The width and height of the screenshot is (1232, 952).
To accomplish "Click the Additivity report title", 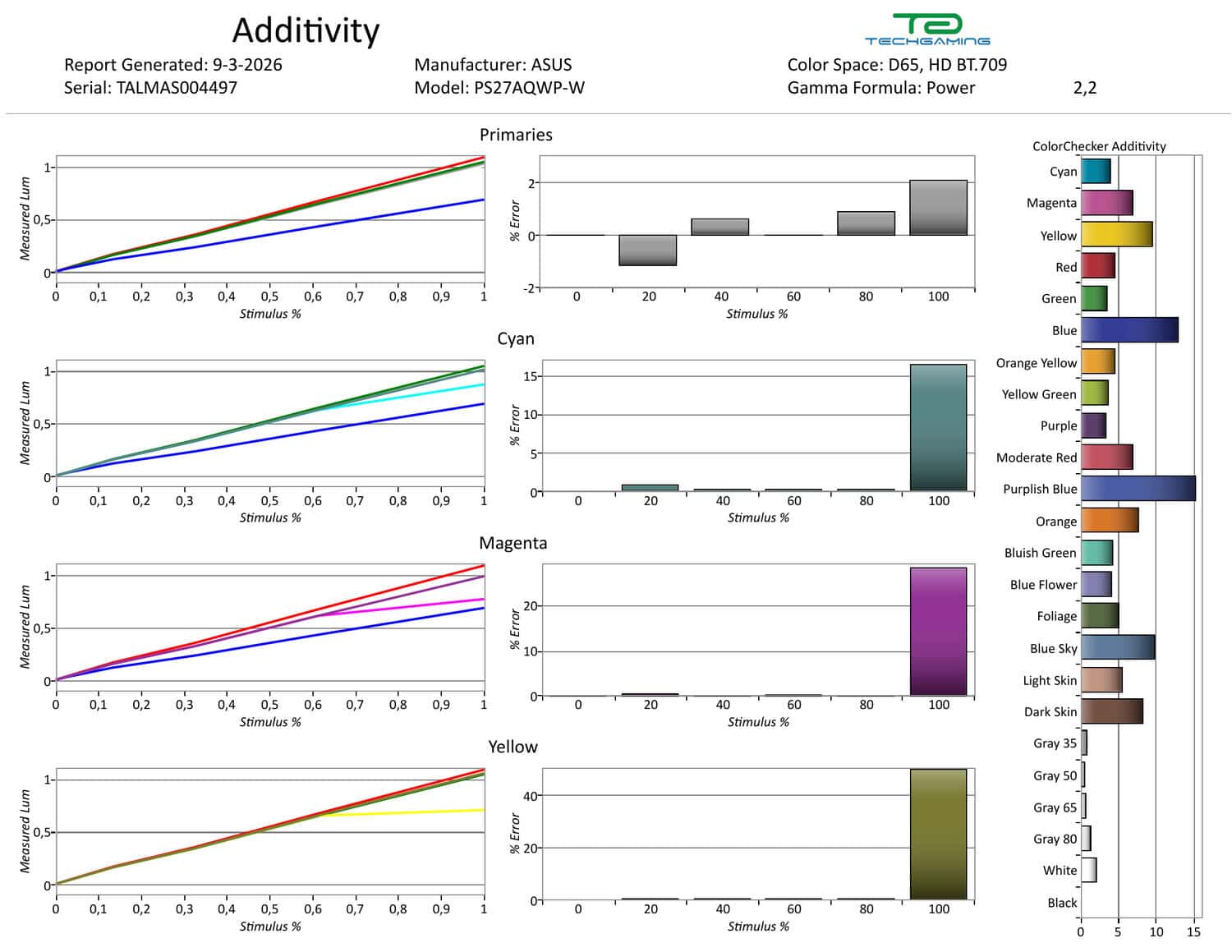I will (306, 30).
